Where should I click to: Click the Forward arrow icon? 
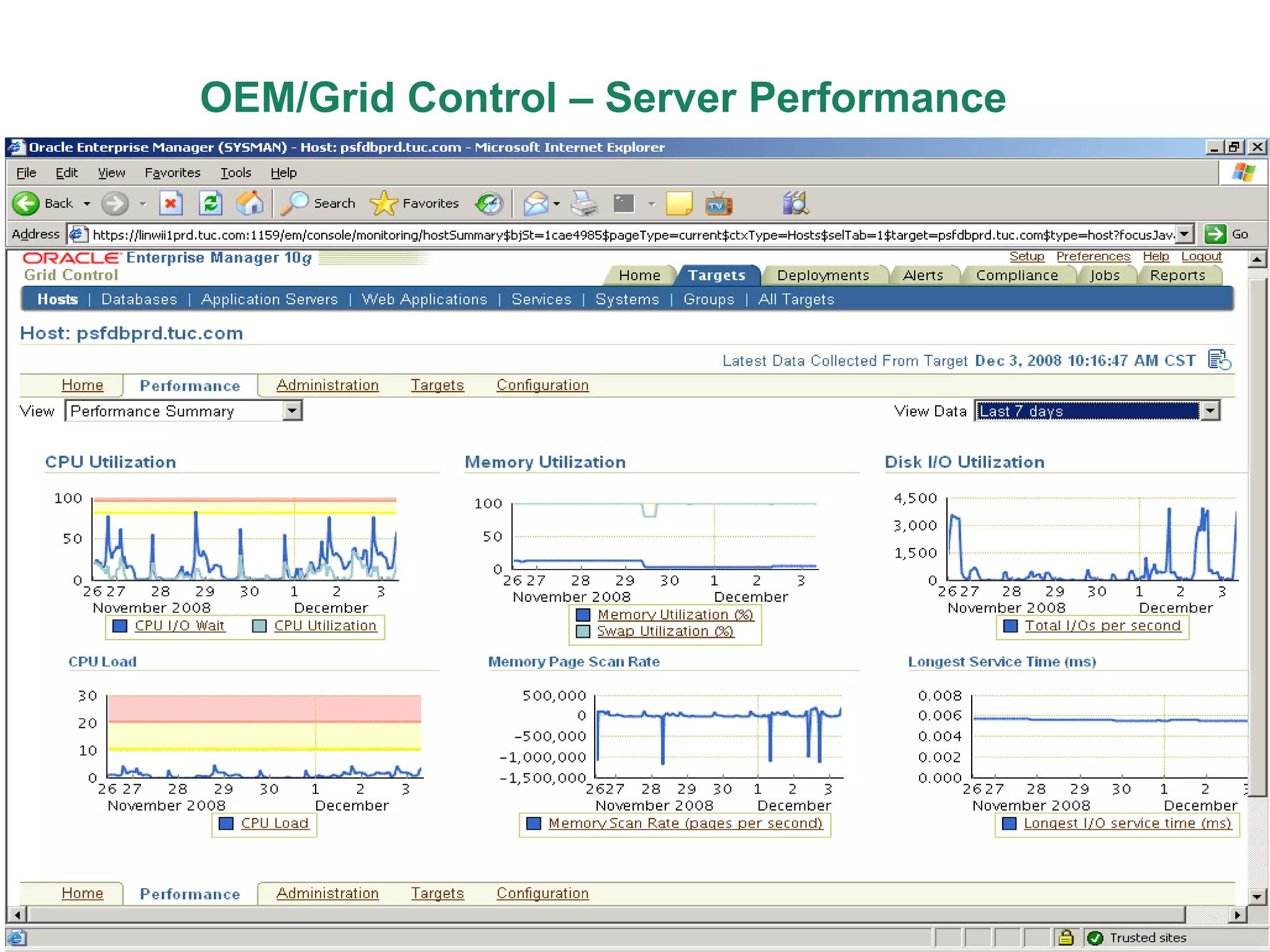point(115,203)
